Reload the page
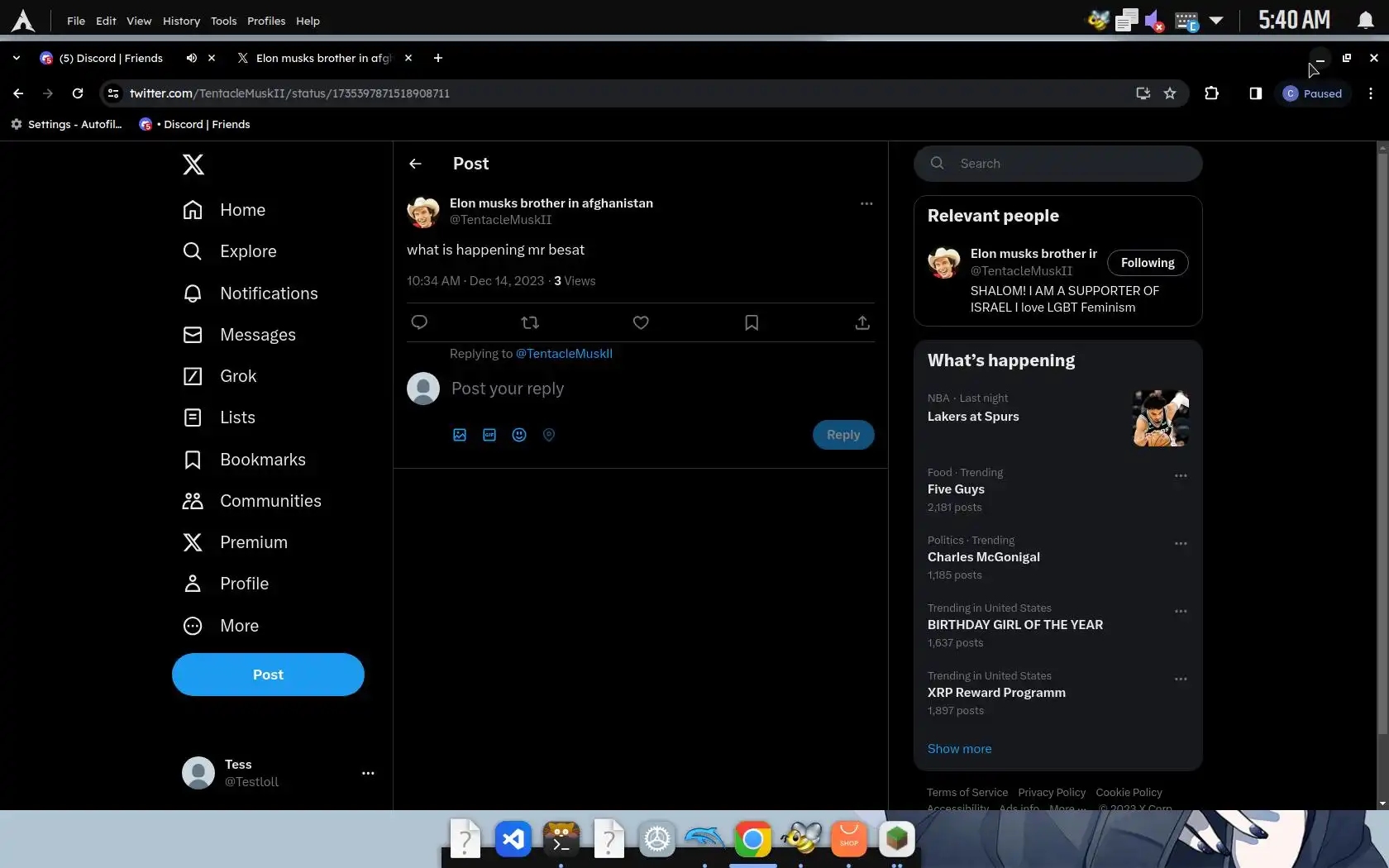The image size is (1389, 868). [x=78, y=93]
